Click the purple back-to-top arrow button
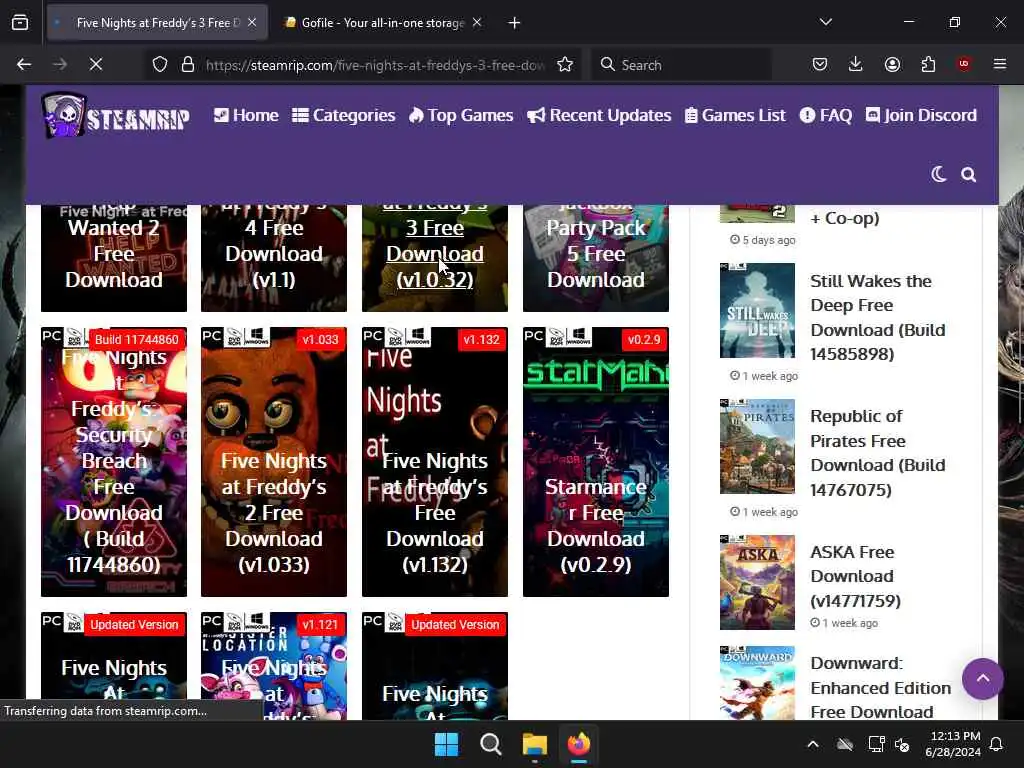The image size is (1024, 768). click(982, 679)
